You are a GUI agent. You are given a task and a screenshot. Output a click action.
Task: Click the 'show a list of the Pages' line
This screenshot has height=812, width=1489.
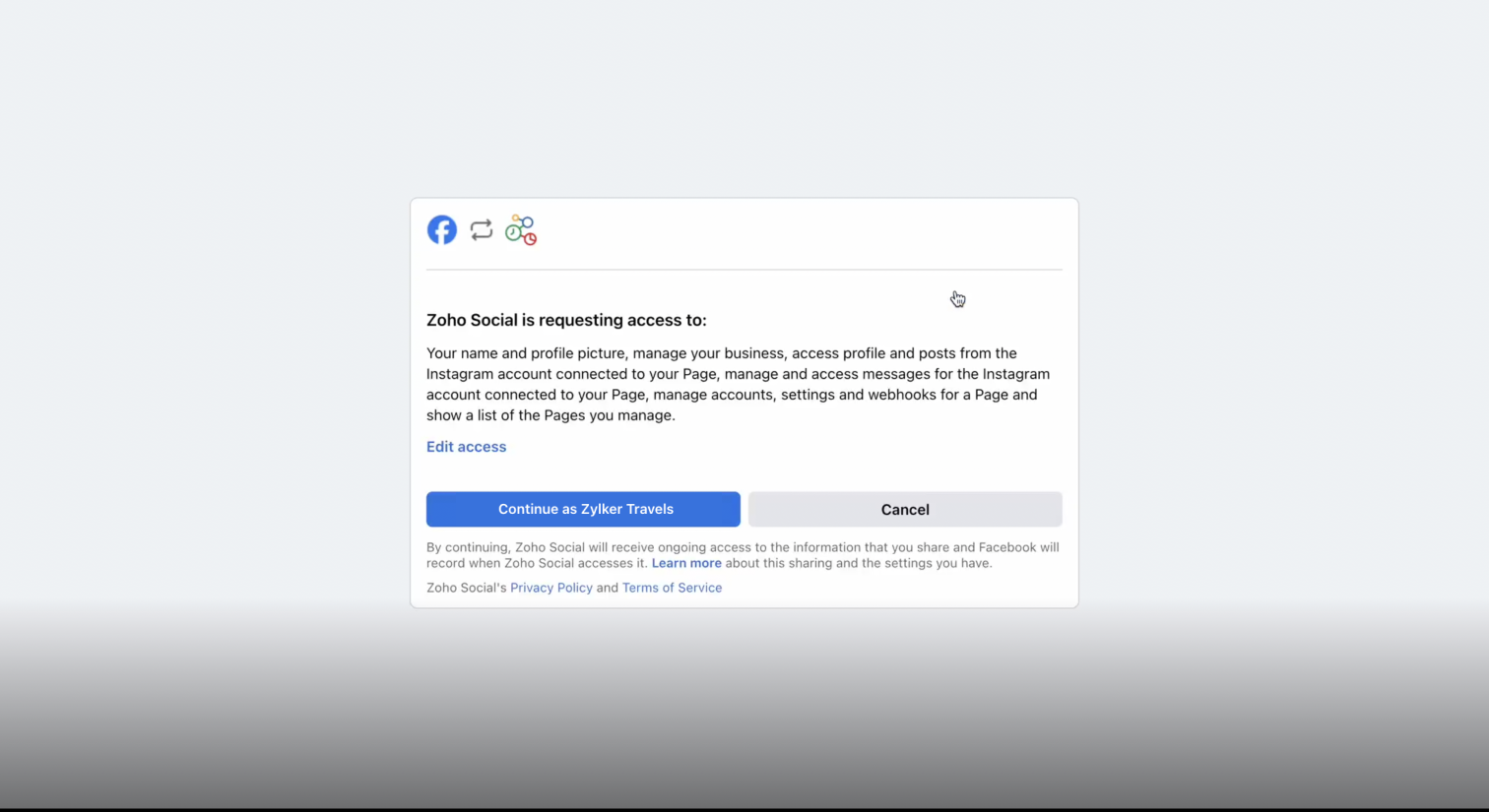(x=550, y=415)
